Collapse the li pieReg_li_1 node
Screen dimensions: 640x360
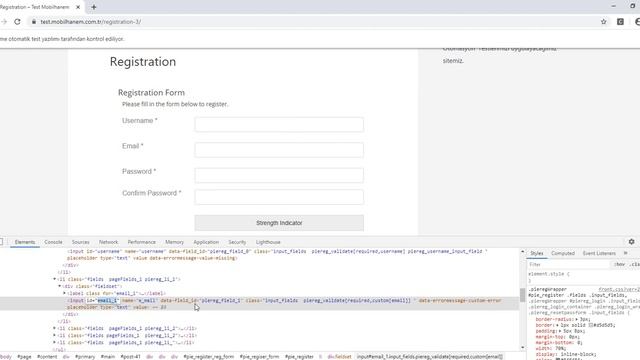pos(55,279)
